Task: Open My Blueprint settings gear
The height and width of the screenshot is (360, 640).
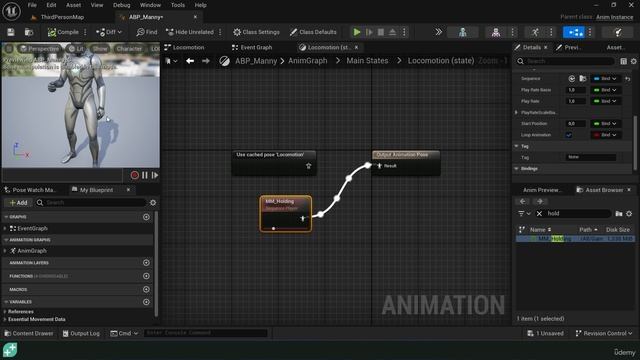Action: [x=153, y=202]
